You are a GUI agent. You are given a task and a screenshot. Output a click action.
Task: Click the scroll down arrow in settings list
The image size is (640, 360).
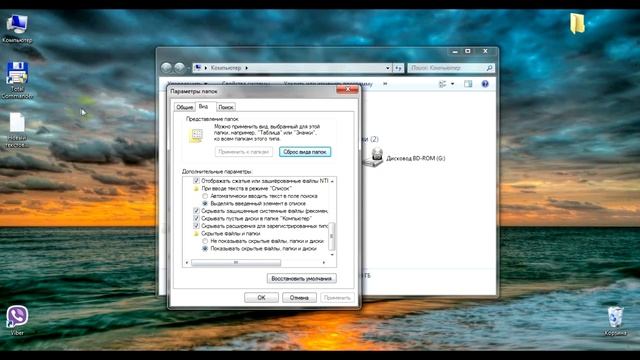(x=332, y=255)
